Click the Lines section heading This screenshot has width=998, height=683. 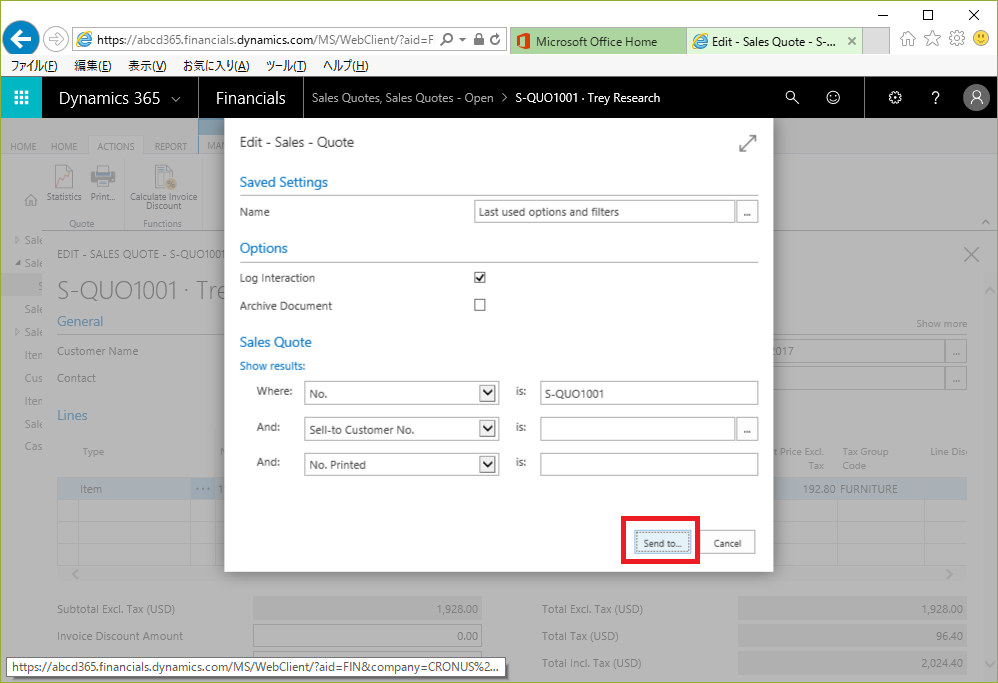[73, 416]
